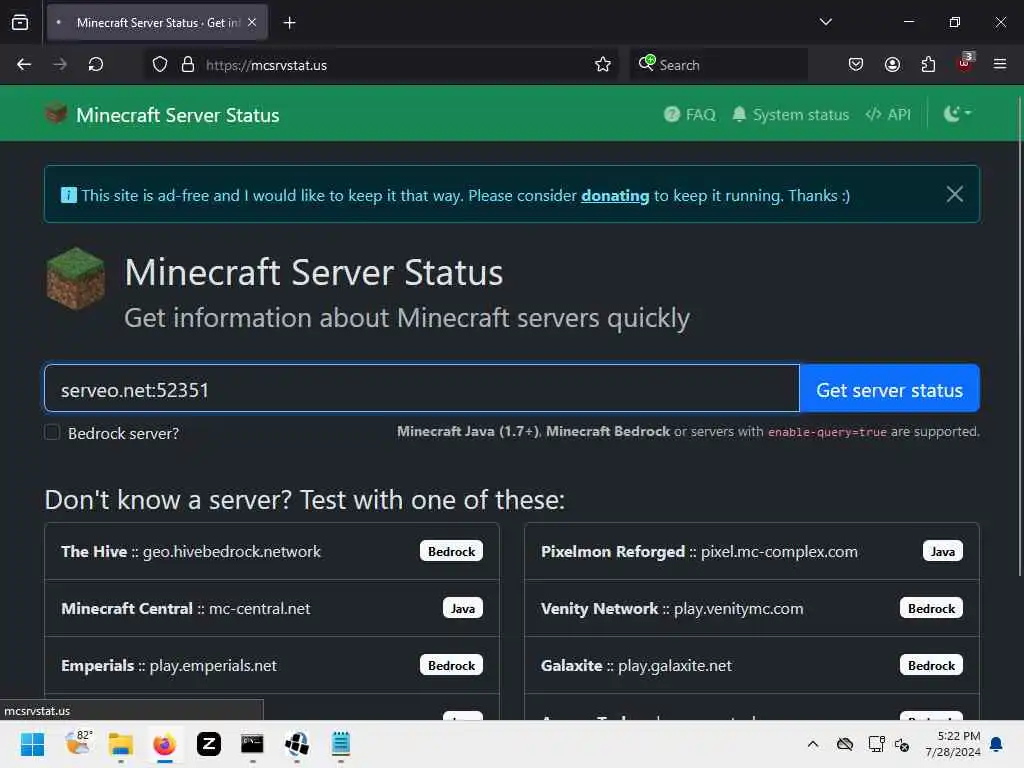This screenshot has height=768, width=1024.
Task: Click the server address input field
Action: coord(422,389)
